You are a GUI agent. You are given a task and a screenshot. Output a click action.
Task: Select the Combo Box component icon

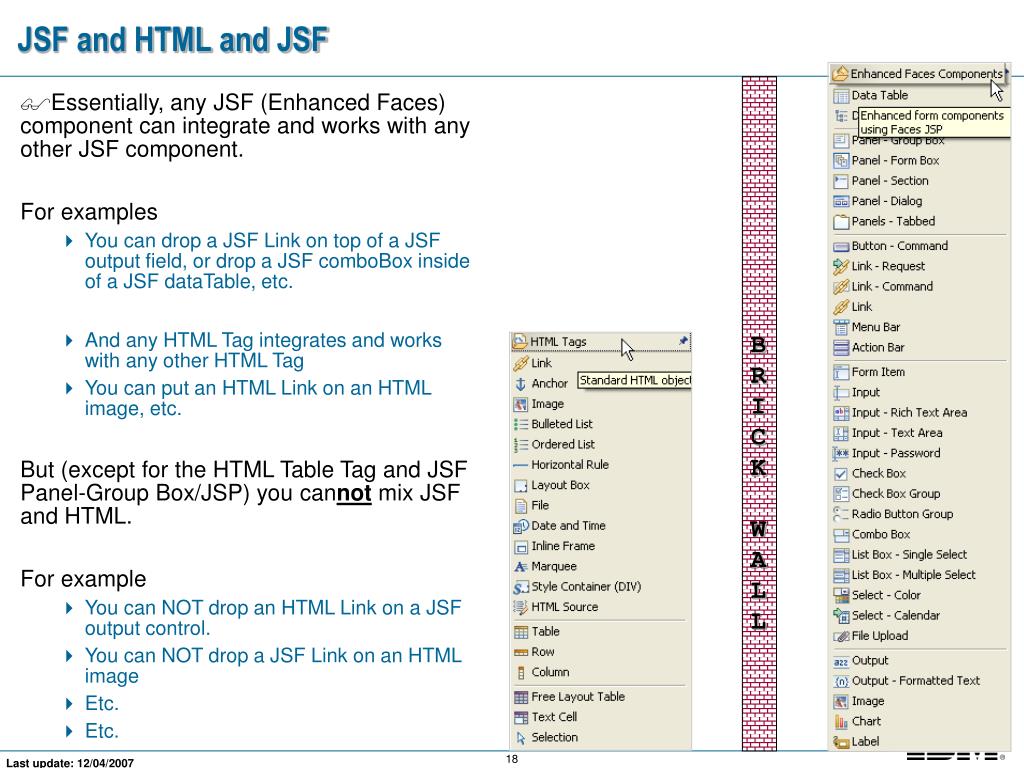(x=841, y=535)
